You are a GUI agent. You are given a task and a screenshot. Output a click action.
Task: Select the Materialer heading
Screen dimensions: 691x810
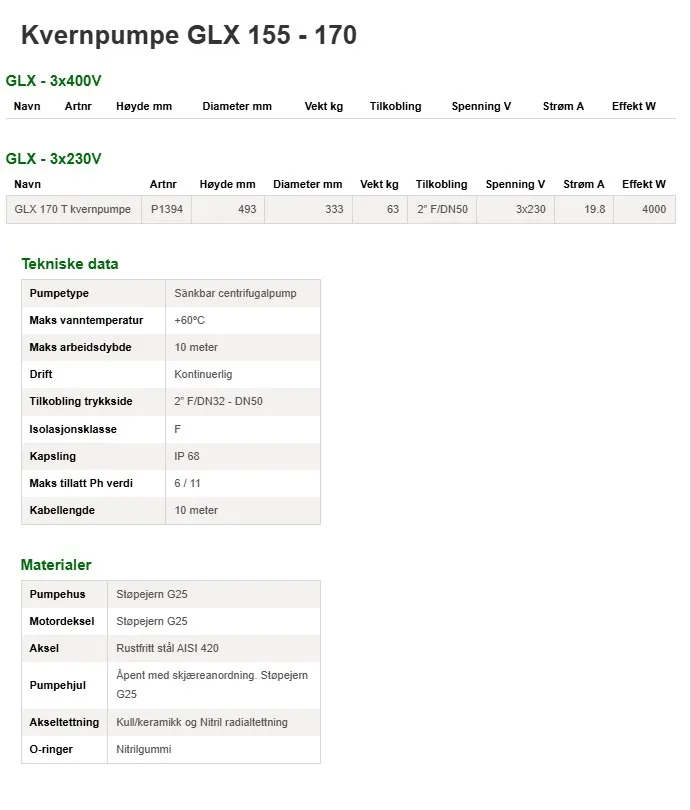coord(56,565)
